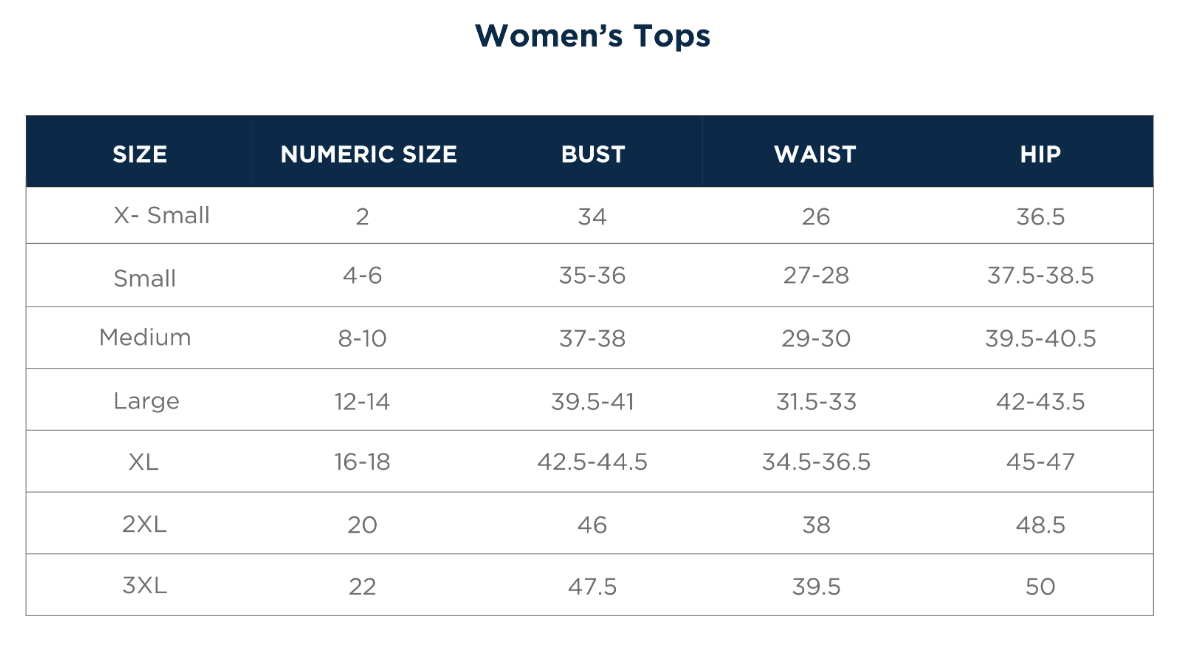Click the SIZE column header
Screen dimensions: 1180x646
click(x=140, y=154)
